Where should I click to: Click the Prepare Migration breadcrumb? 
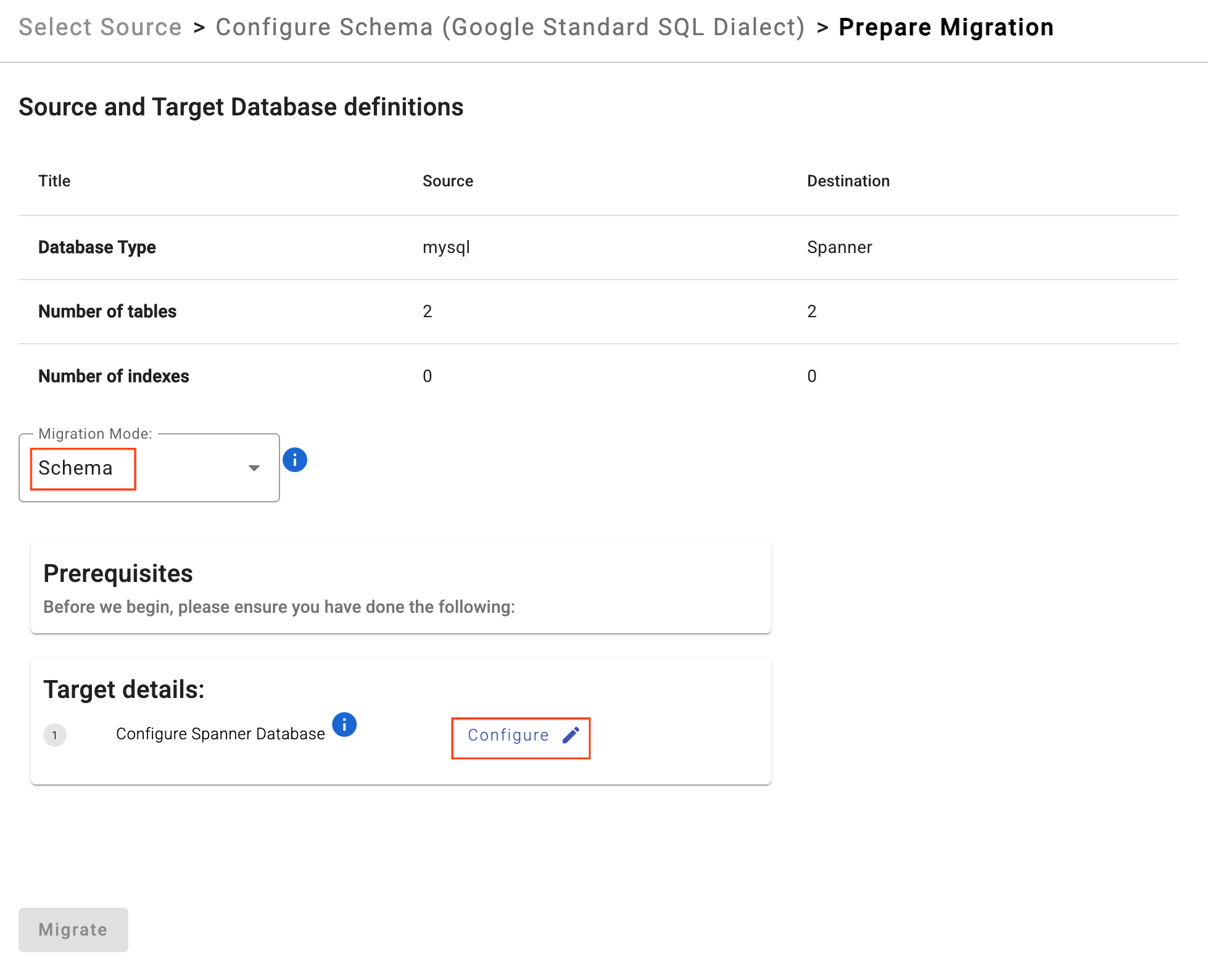(x=946, y=27)
